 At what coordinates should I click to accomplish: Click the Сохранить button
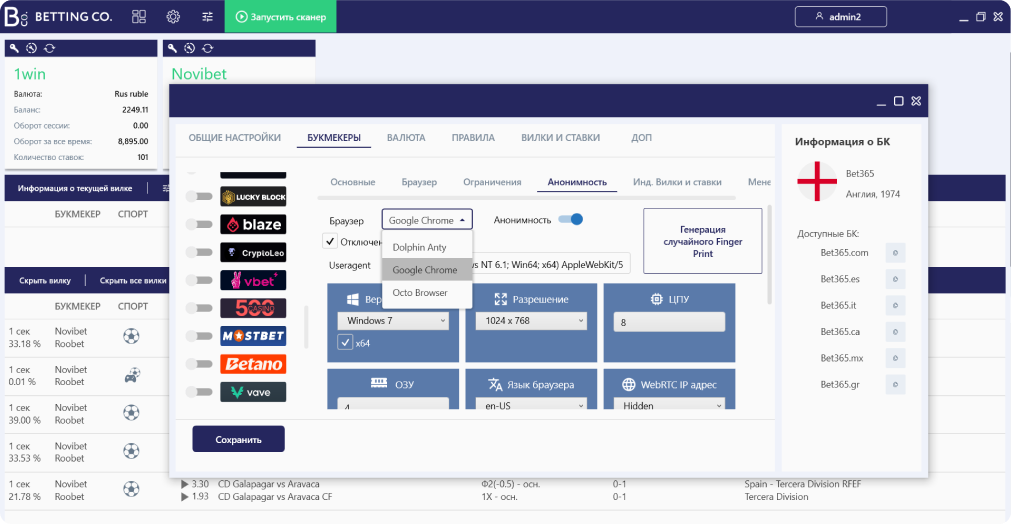pos(238,439)
